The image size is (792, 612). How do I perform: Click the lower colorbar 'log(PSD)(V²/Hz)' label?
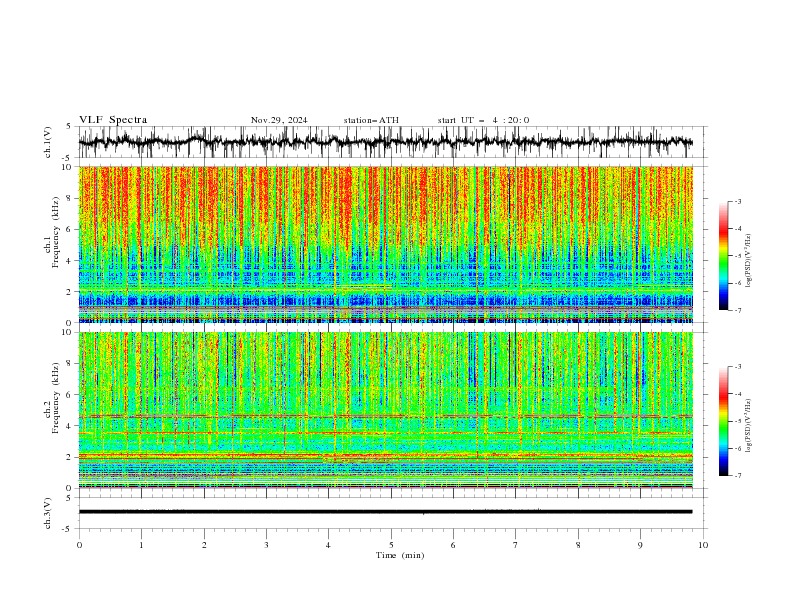pyautogui.click(x=749, y=426)
